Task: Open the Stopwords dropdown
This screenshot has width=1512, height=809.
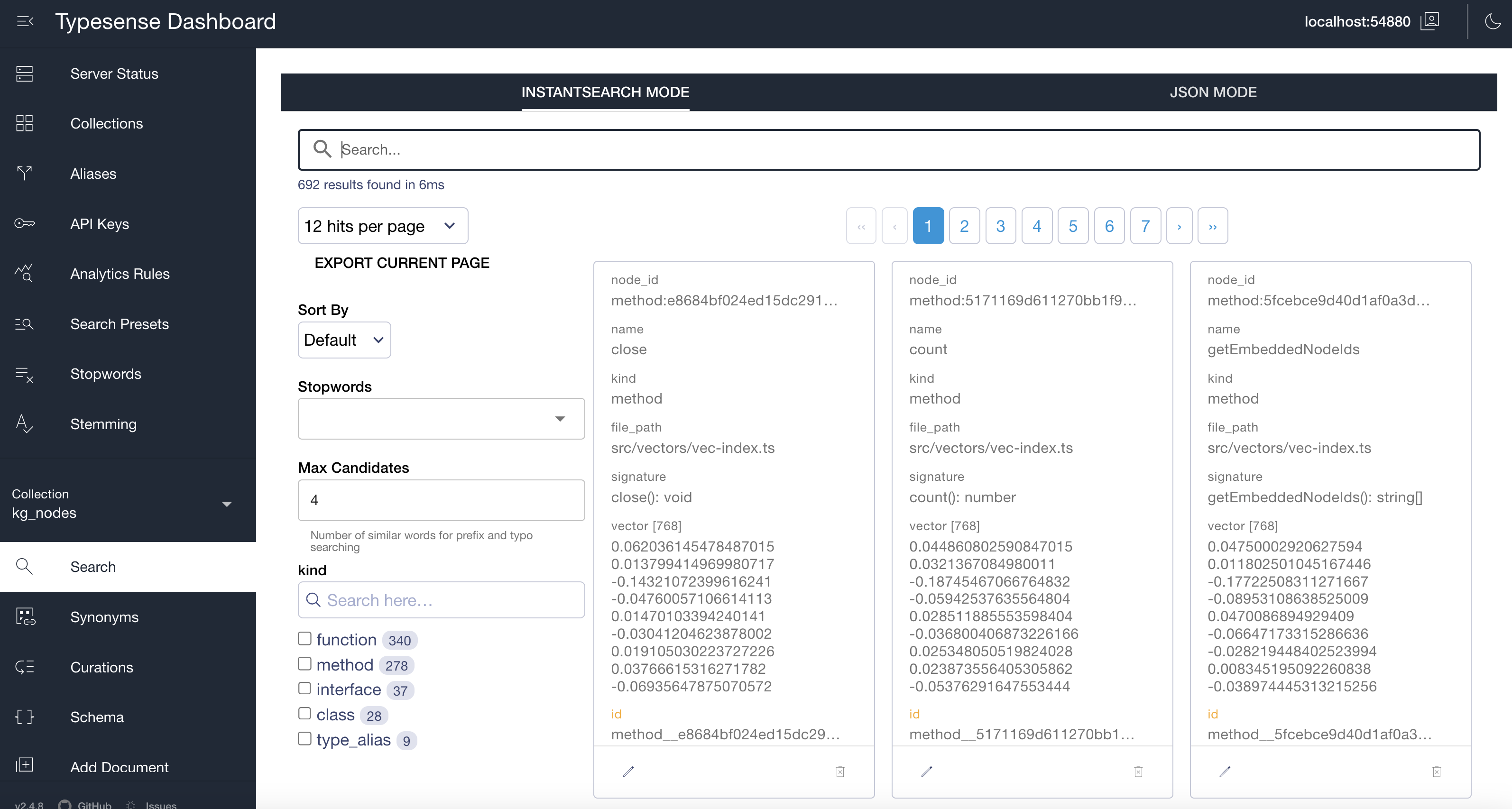Action: tap(441, 419)
